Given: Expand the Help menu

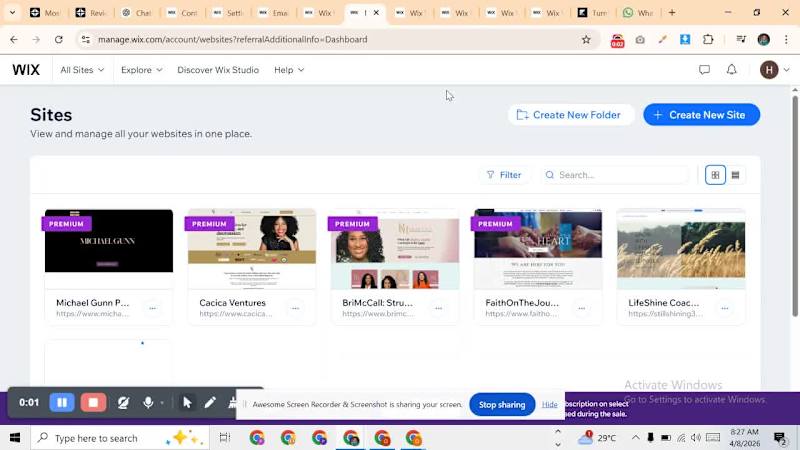Looking at the screenshot, I should pyautogui.click(x=289, y=70).
